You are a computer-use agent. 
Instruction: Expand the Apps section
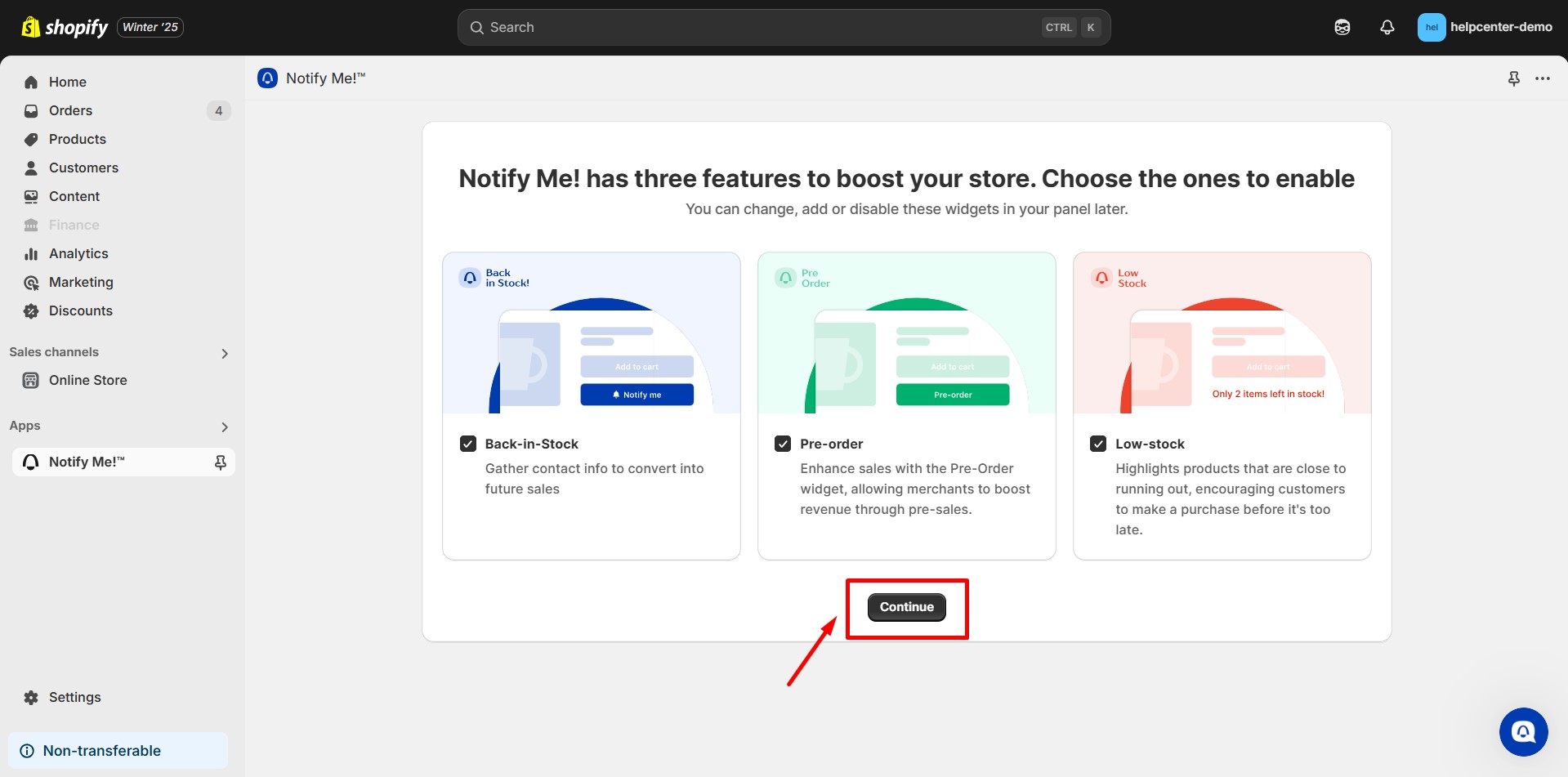225,426
